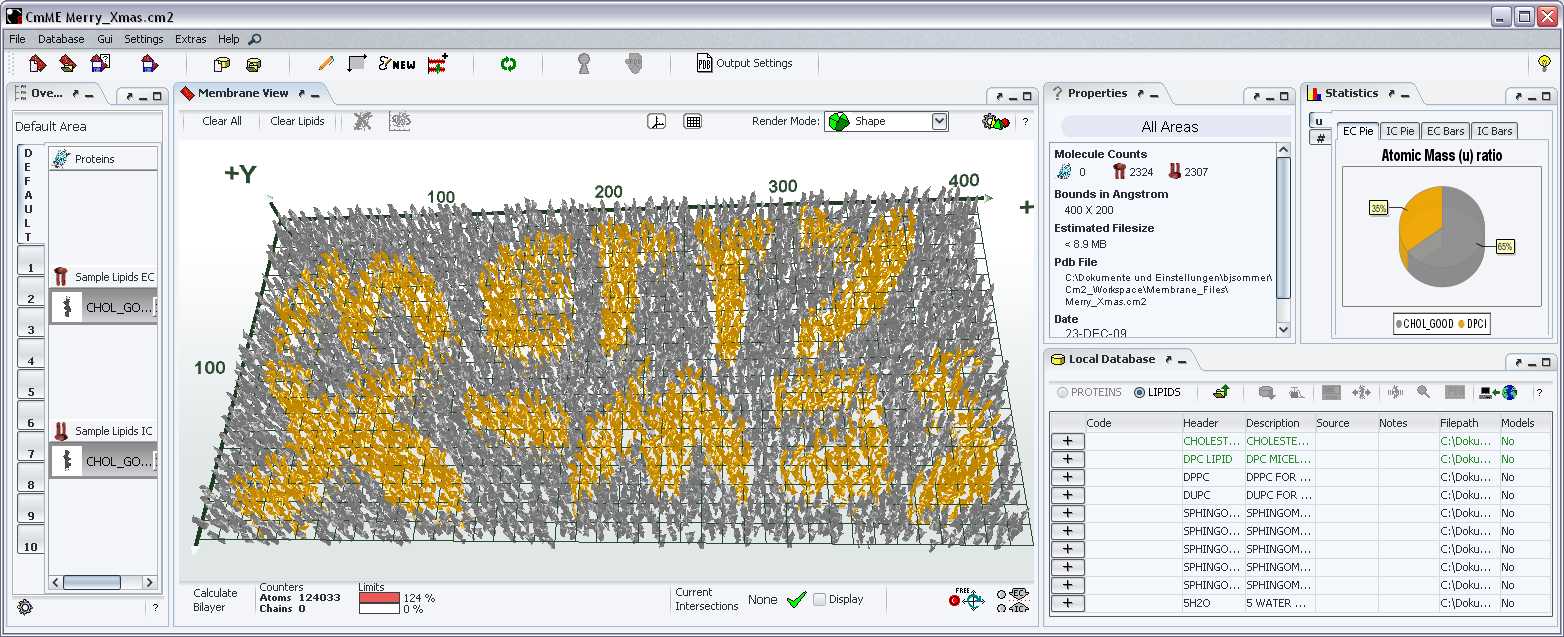Toggle the # button in the Statistics panel
Viewport: 1564px width, 637px height.
tap(1320, 138)
